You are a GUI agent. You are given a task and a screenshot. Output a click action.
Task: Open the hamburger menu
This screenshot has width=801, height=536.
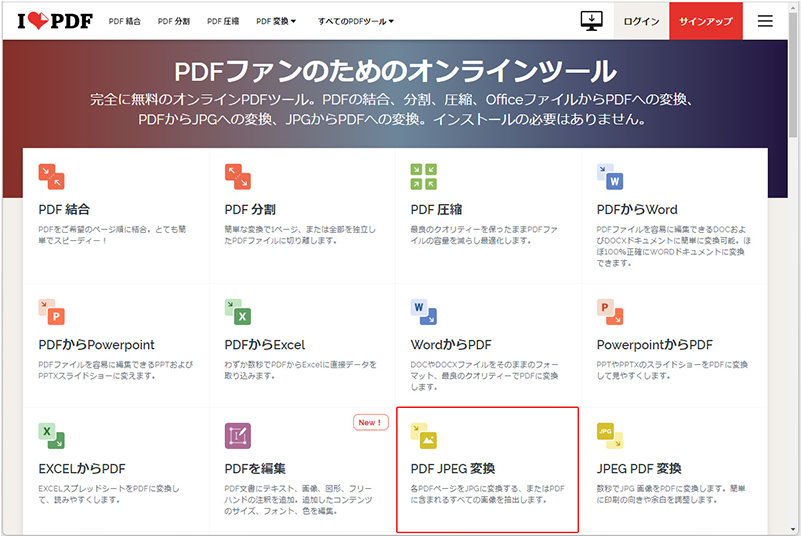click(765, 21)
